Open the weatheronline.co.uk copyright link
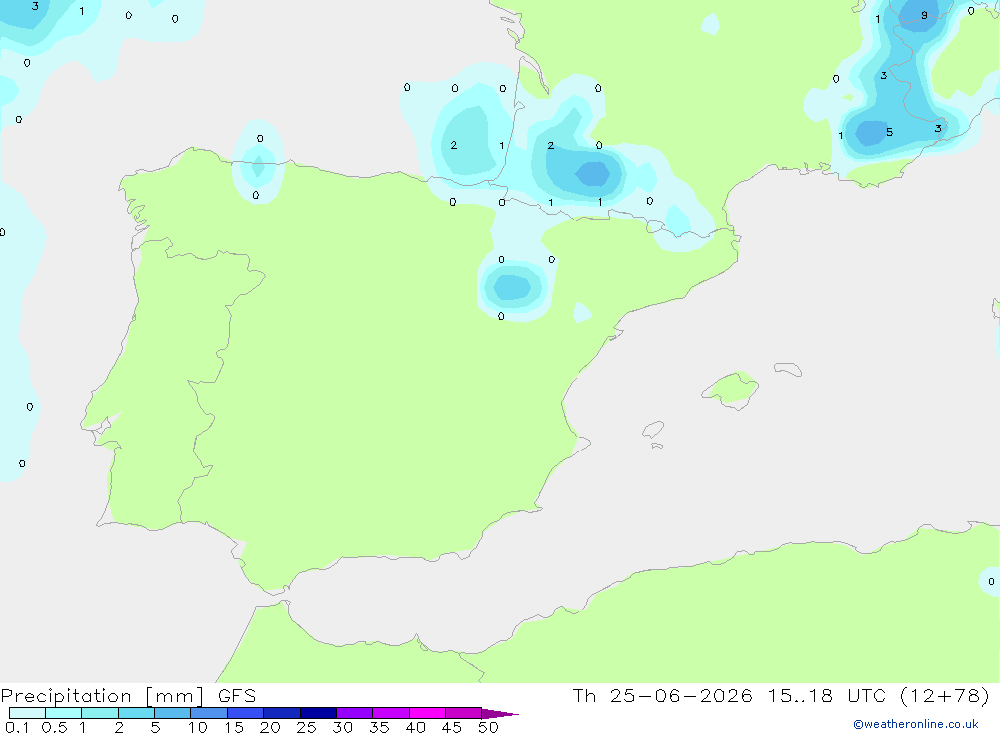This screenshot has height=733, width=1000. pyautogui.click(x=916, y=724)
